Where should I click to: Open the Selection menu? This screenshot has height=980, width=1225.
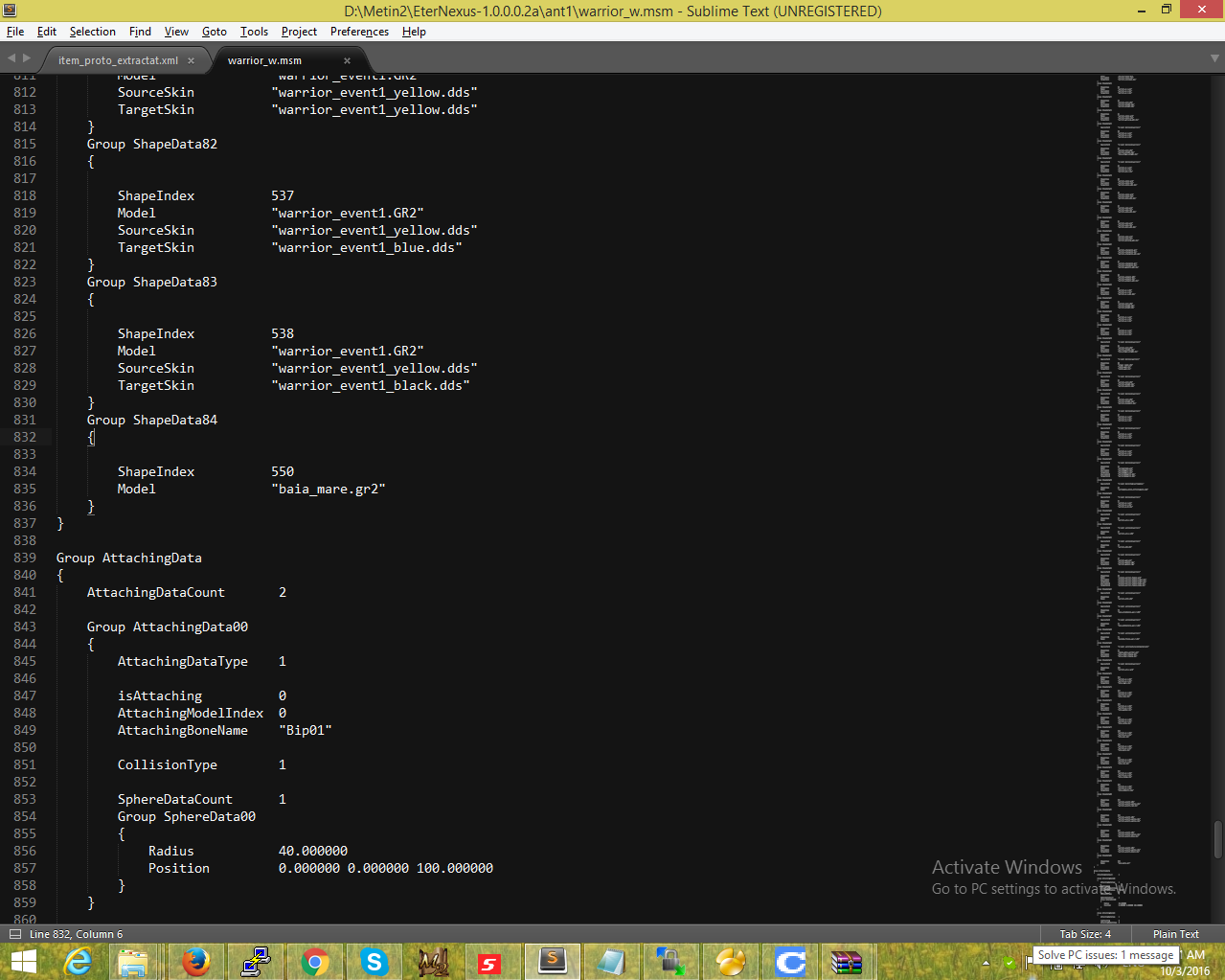[93, 32]
